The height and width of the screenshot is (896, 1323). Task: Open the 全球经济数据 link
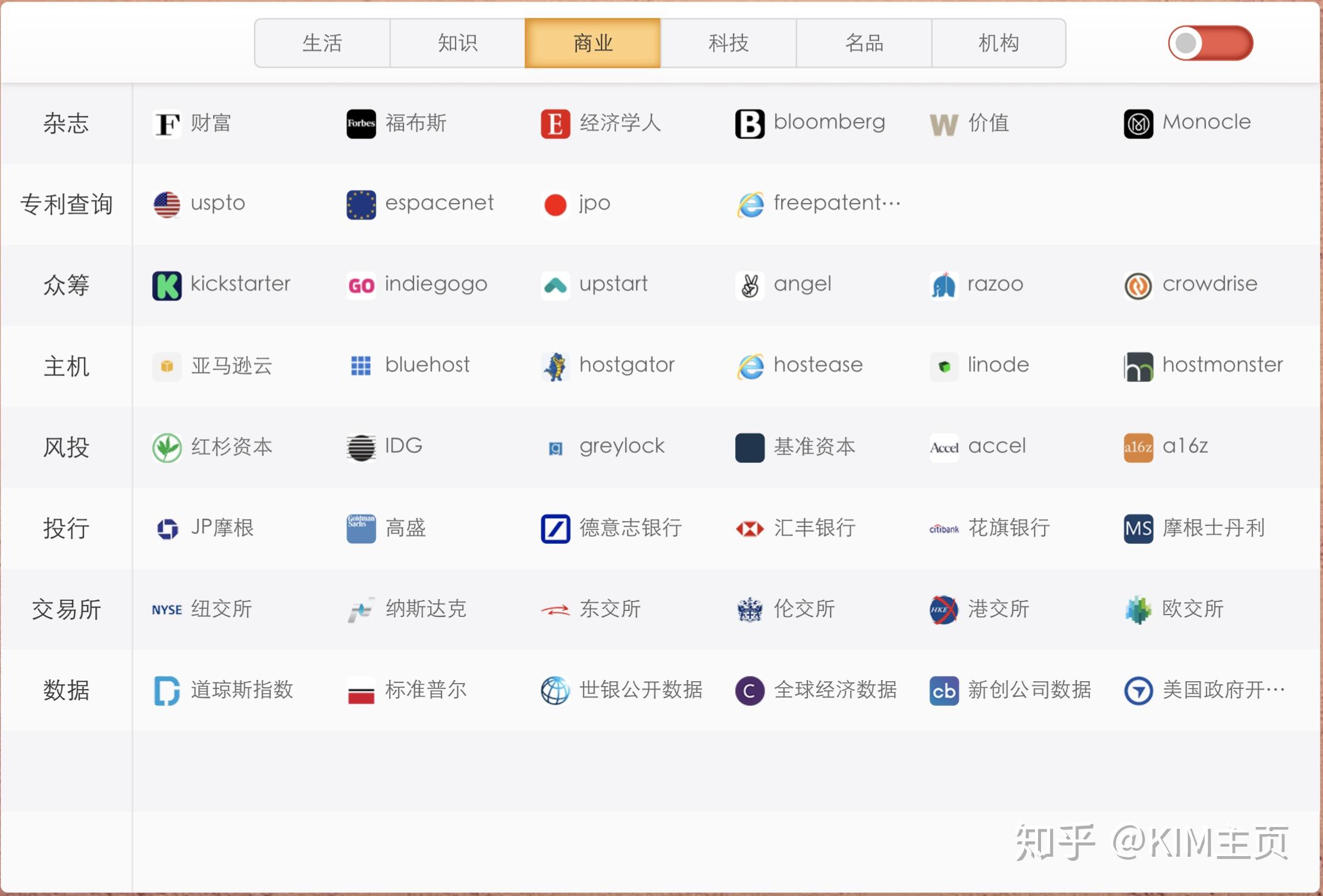(835, 690)
